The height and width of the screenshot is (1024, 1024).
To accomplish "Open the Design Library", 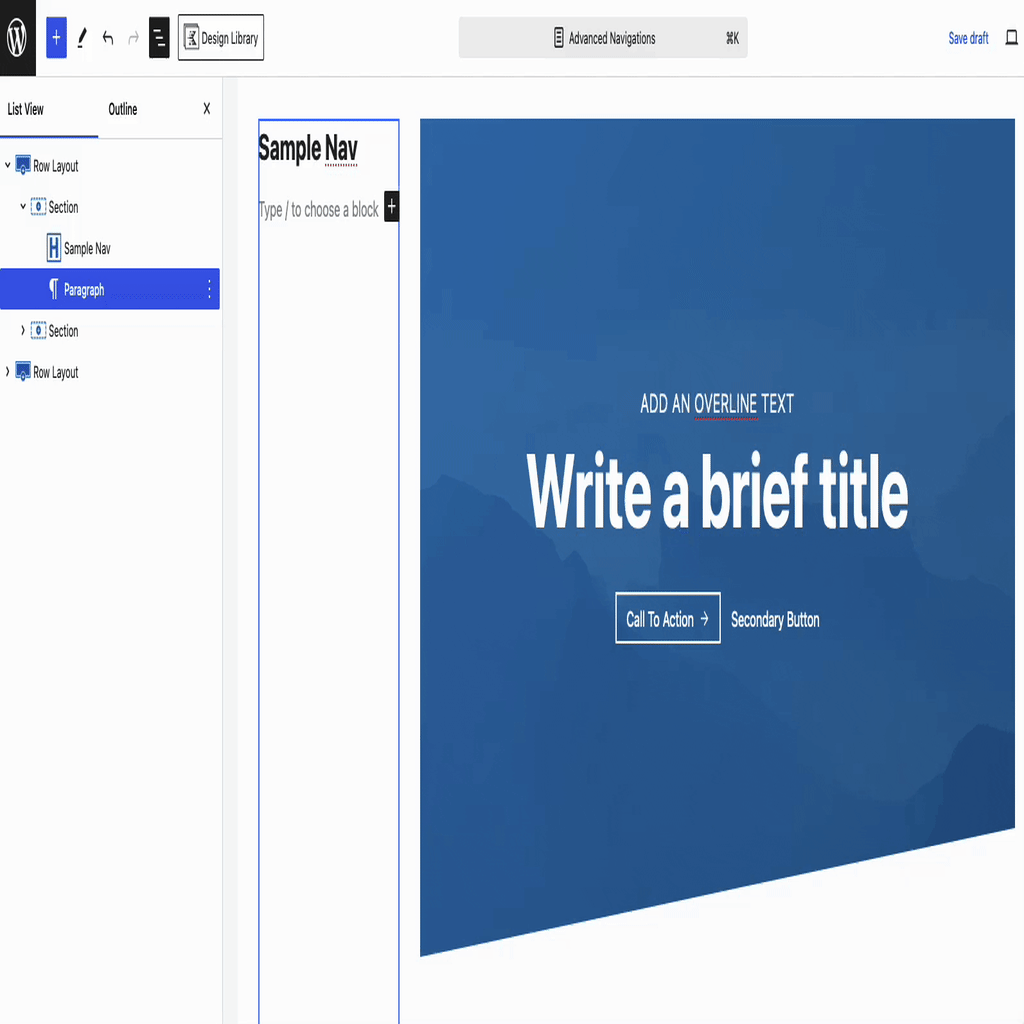I will coord(221,38).
